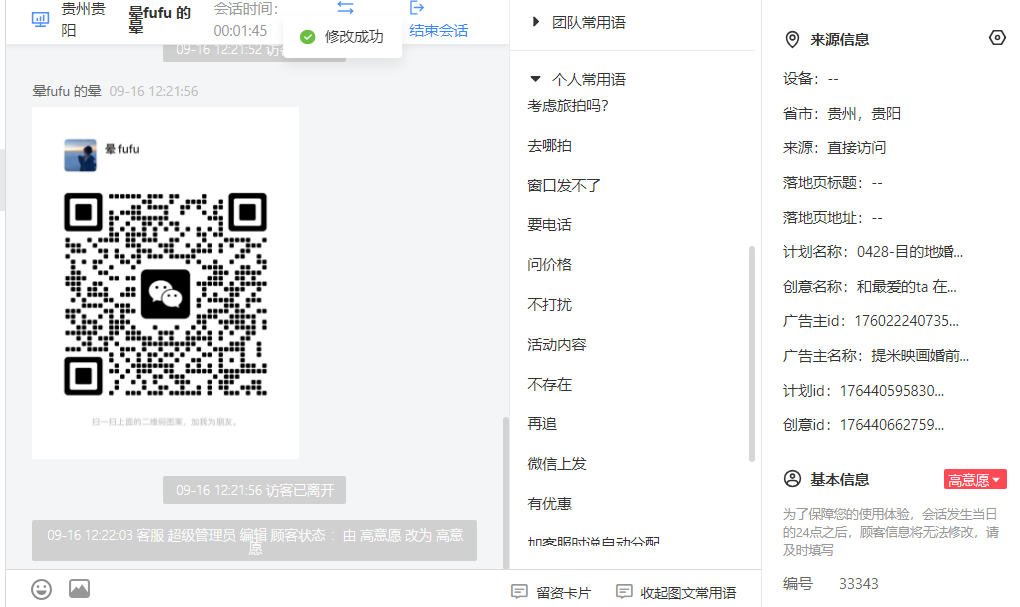Select the phrase 不打扰

pos(549,304)
